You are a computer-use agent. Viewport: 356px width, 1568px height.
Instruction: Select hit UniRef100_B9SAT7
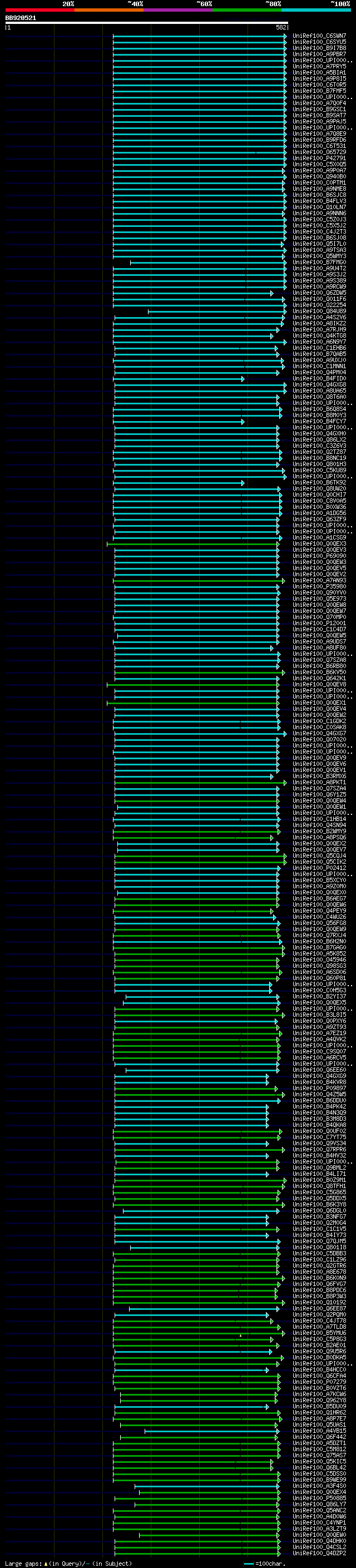[x=319, y=116]
